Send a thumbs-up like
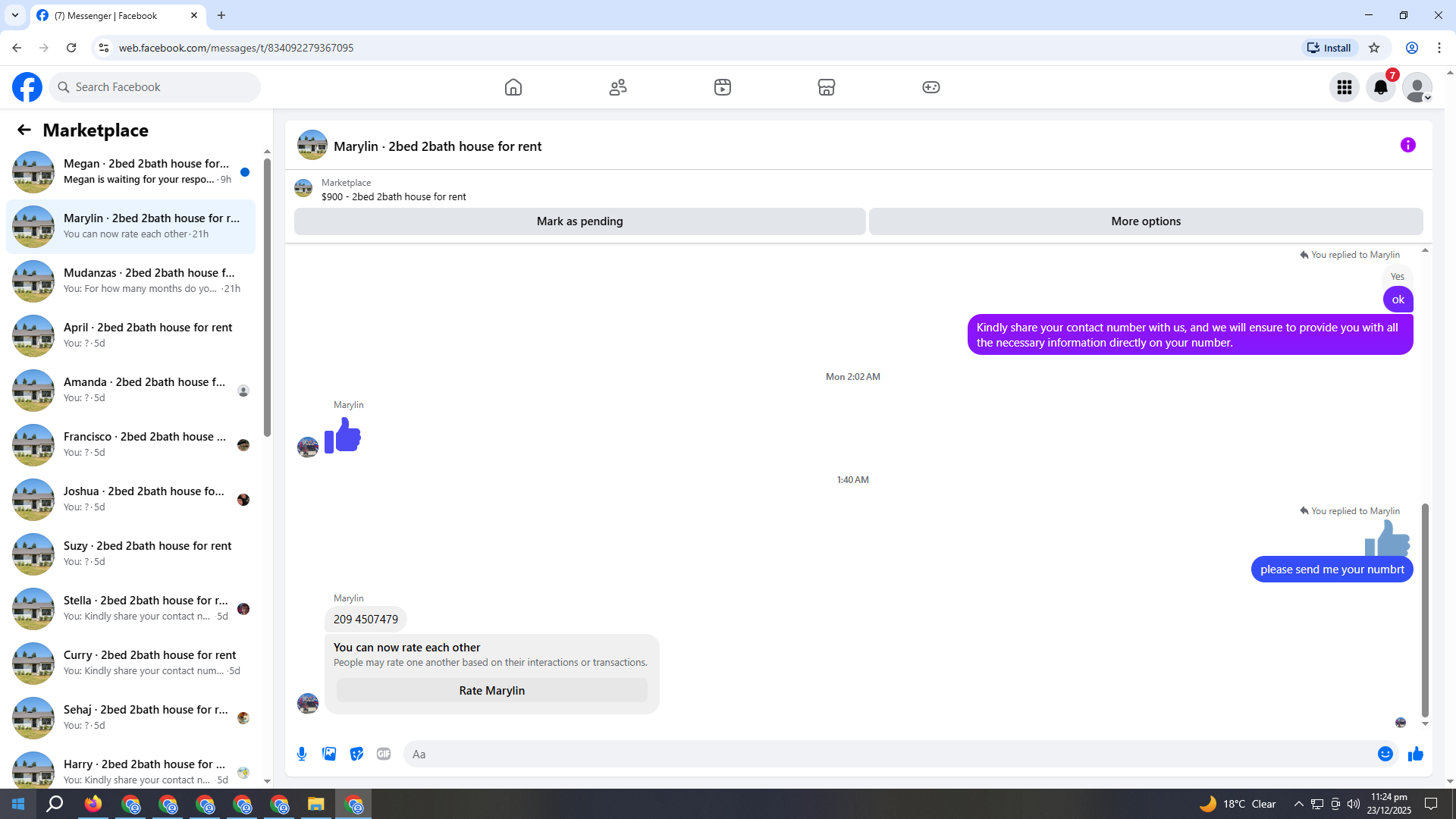 tap(1416, 754)
